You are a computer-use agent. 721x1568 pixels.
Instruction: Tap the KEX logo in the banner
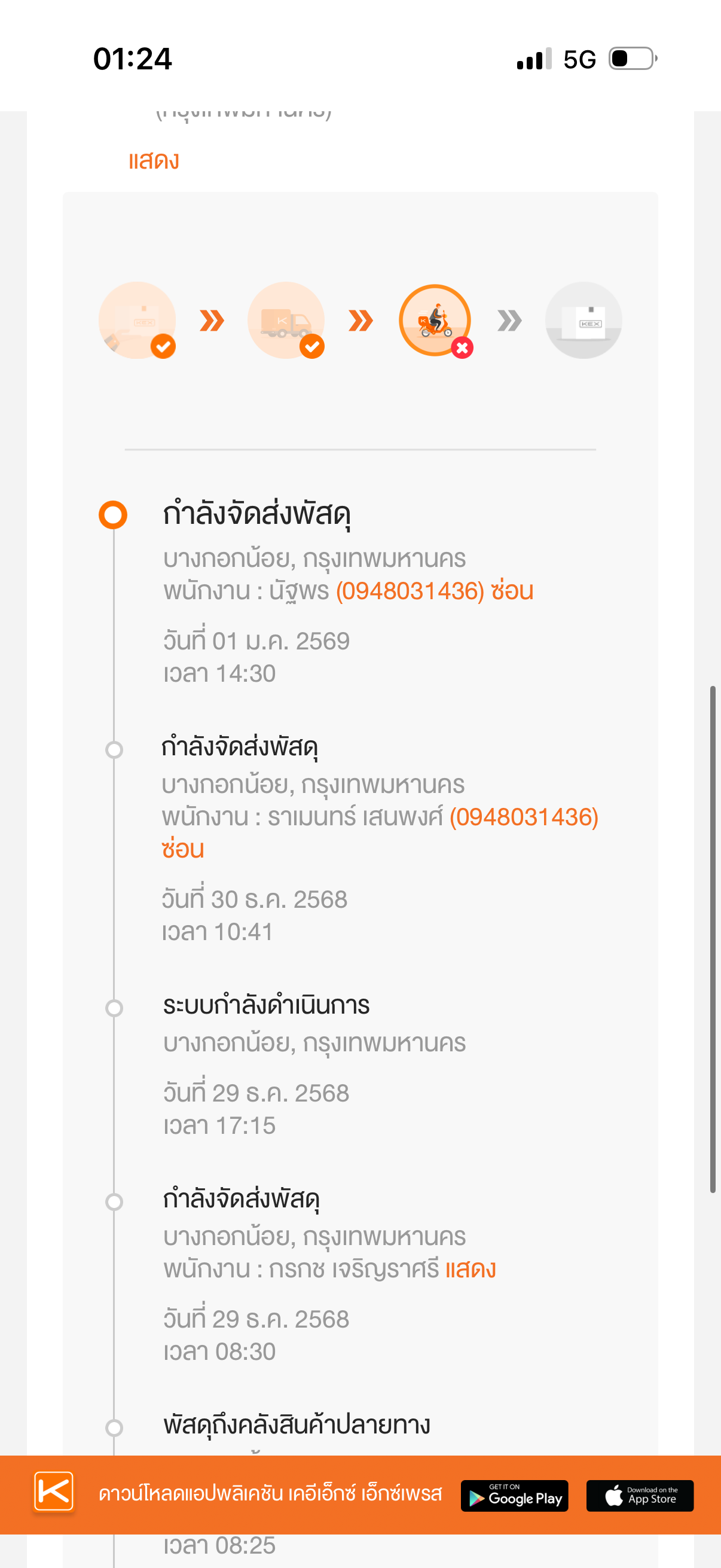(x=54, y=1492)
